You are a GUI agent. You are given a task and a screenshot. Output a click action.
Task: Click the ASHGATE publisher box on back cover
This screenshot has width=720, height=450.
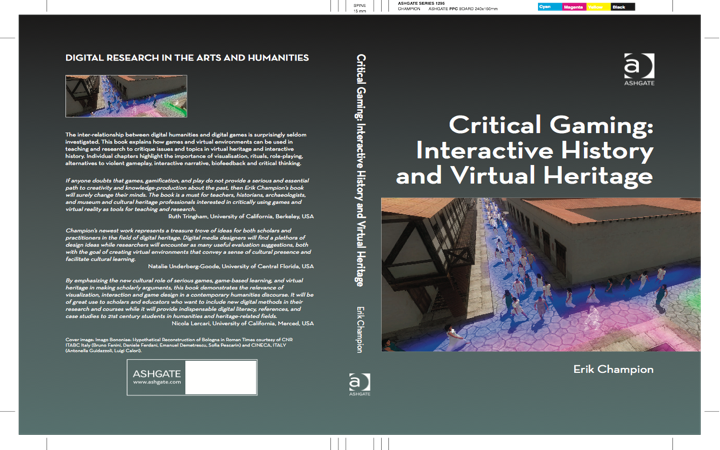coord(192,377)
